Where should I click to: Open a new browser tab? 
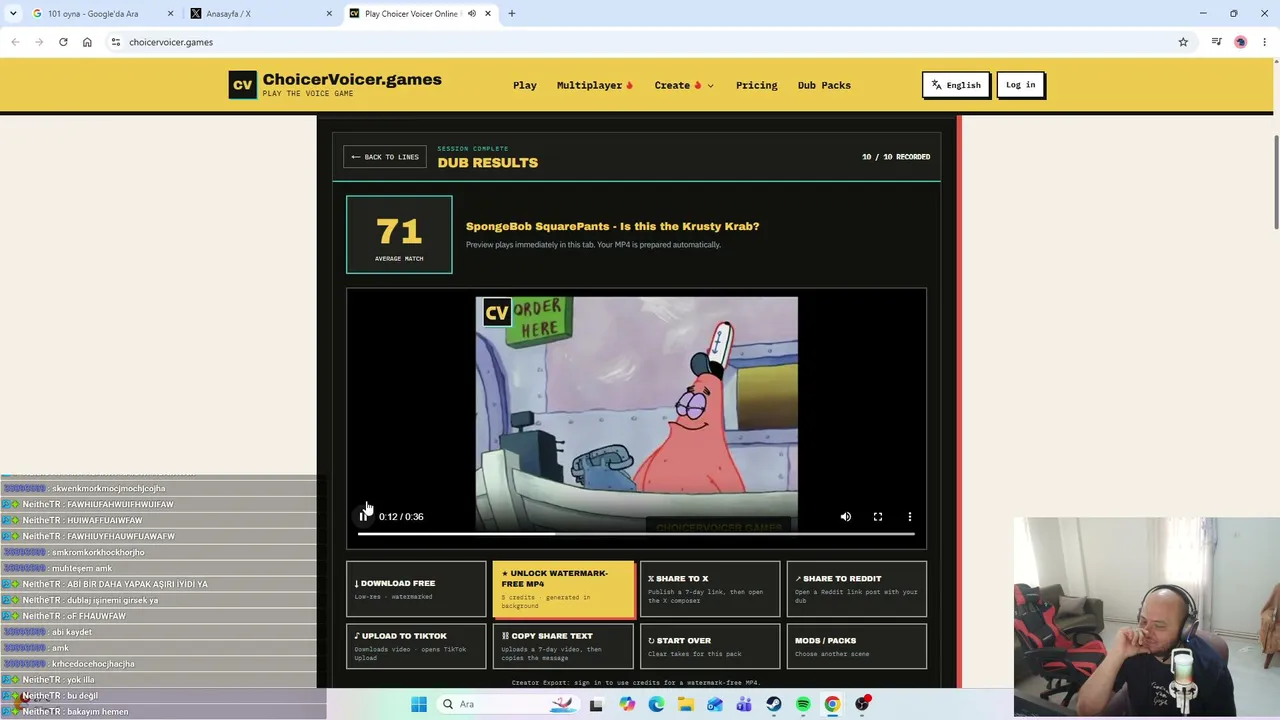pyautogui.click(x=512, y=14)
